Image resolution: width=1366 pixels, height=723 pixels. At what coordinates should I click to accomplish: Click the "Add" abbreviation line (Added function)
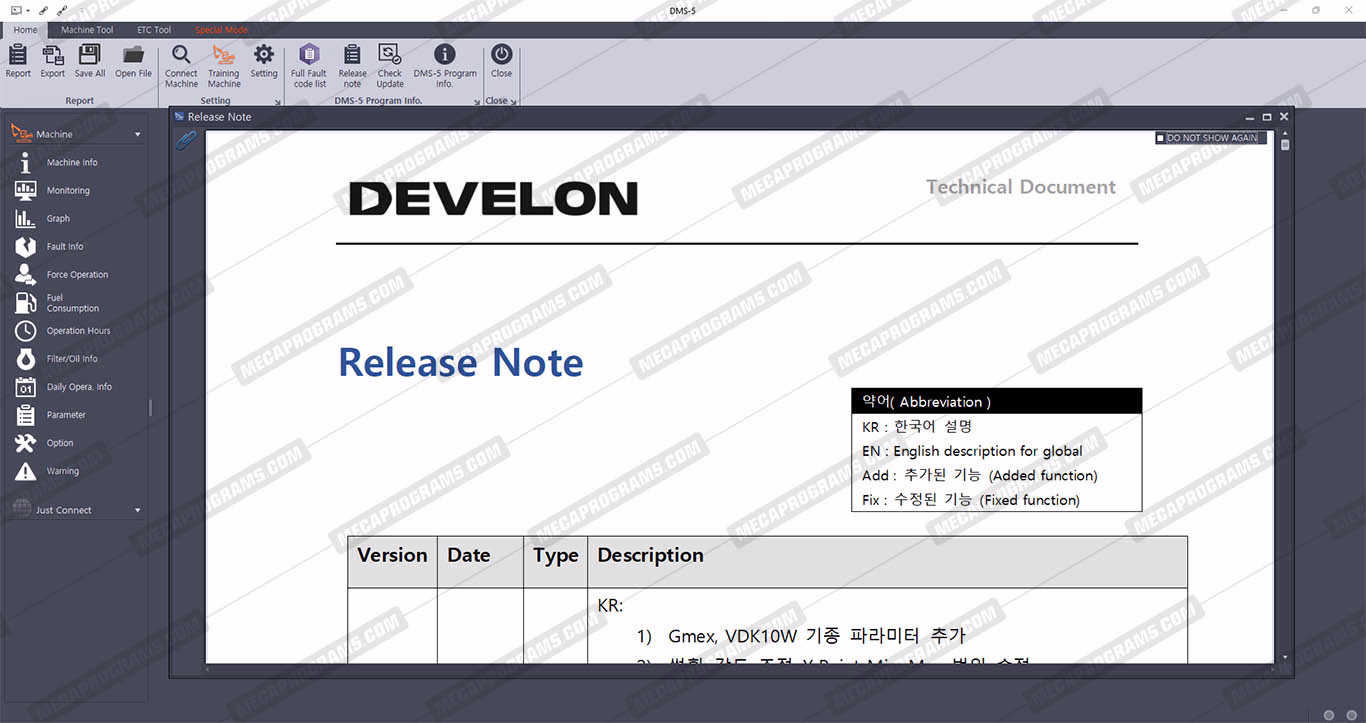(x=979, y=476)
